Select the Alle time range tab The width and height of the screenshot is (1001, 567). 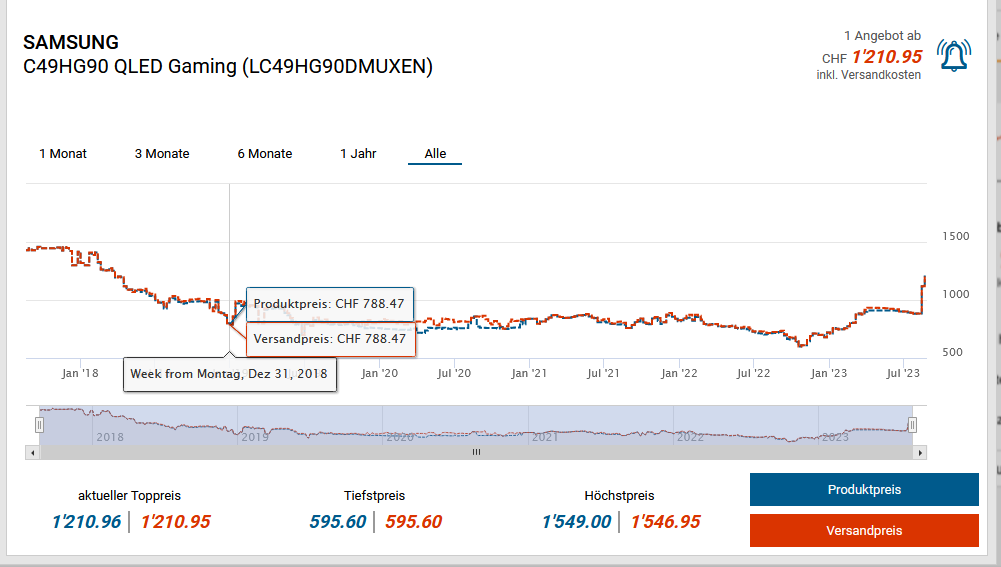(435, 154)
